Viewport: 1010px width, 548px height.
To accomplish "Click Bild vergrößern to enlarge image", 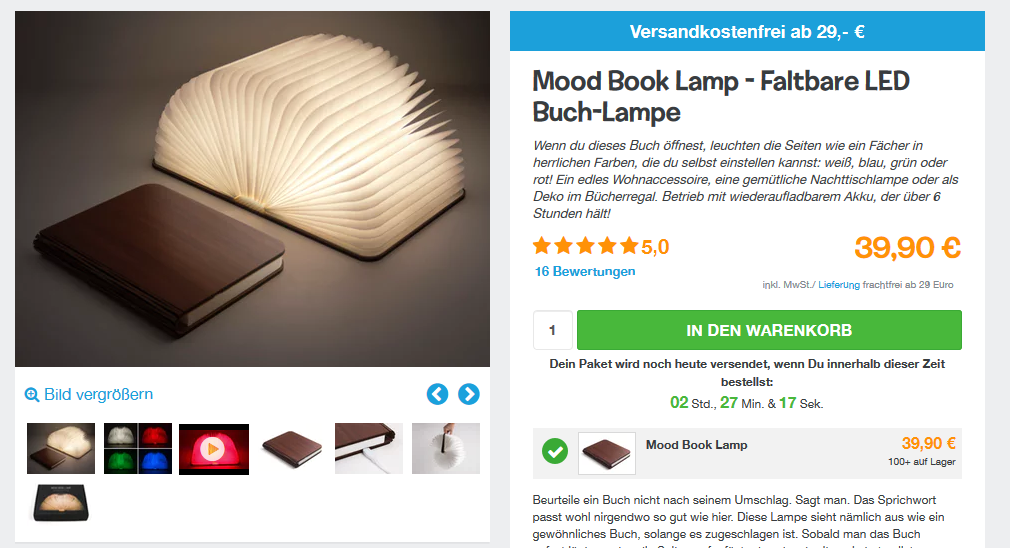I will pyautogui.click(x=99, y=395).
